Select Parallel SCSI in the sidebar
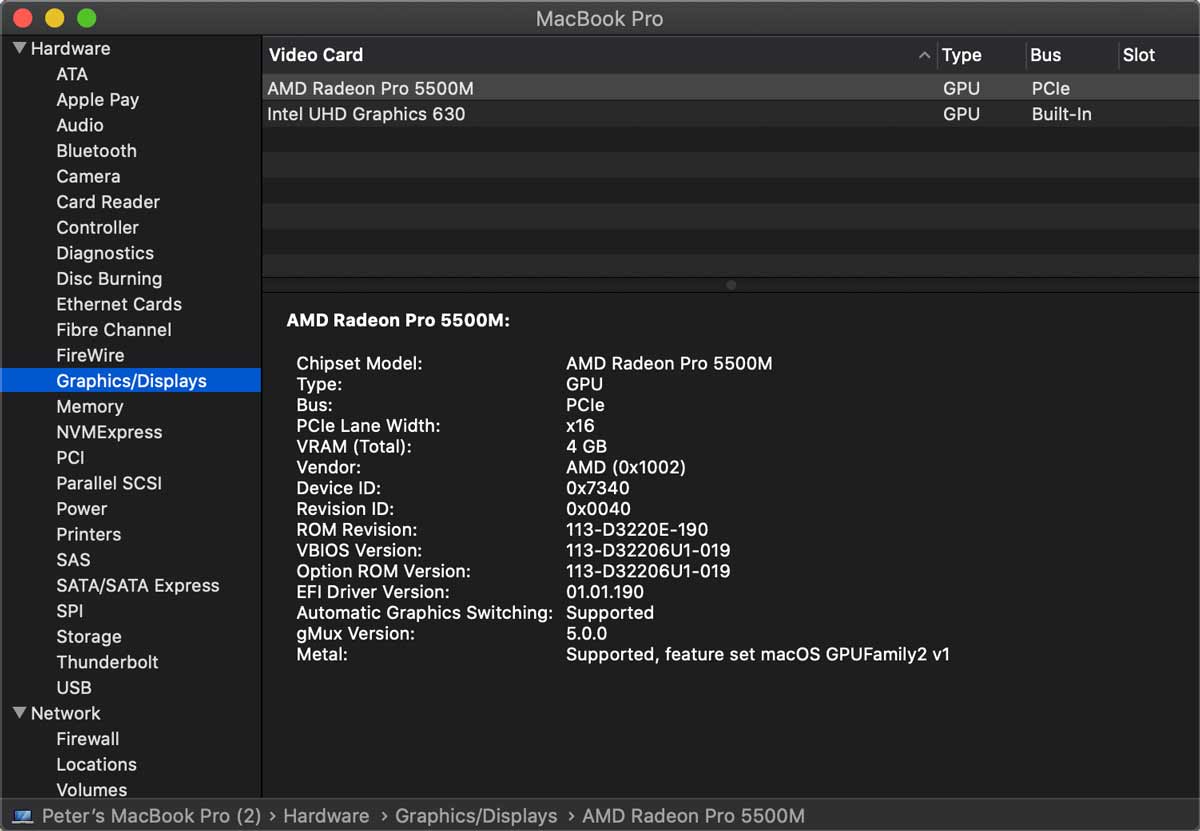The image size is (1200, 831). pos(109,483)
